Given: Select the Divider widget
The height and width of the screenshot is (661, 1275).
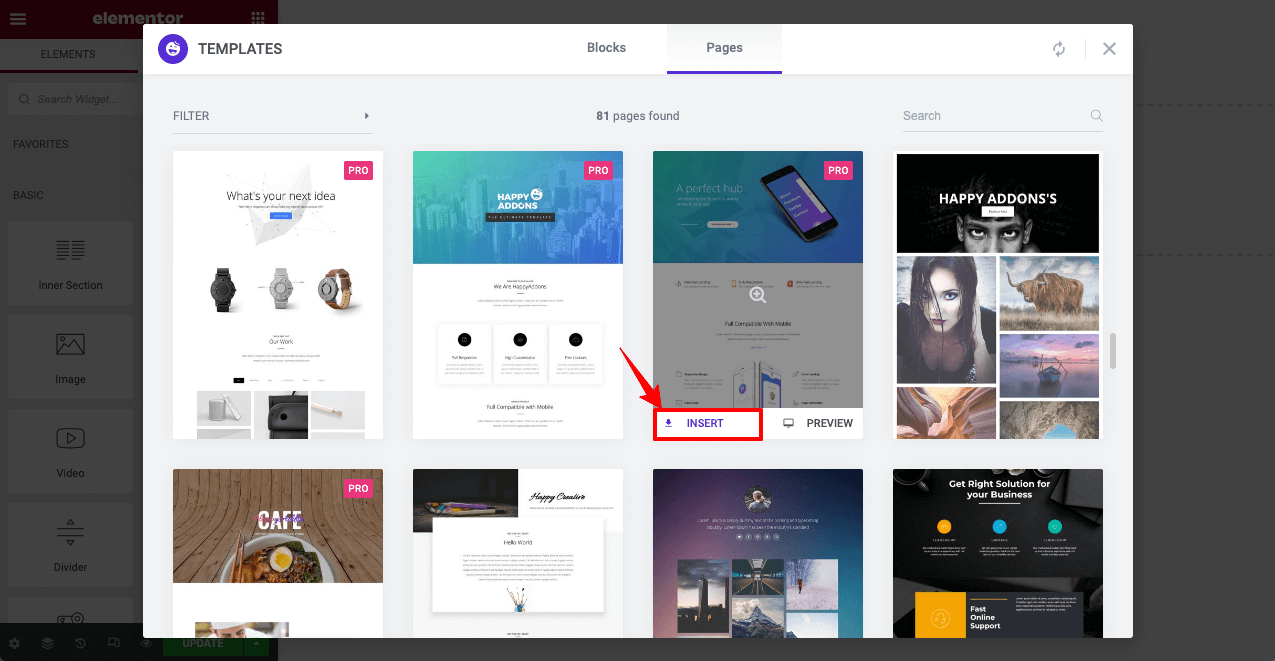Looking at the screenshot, I should click(70, 546).
